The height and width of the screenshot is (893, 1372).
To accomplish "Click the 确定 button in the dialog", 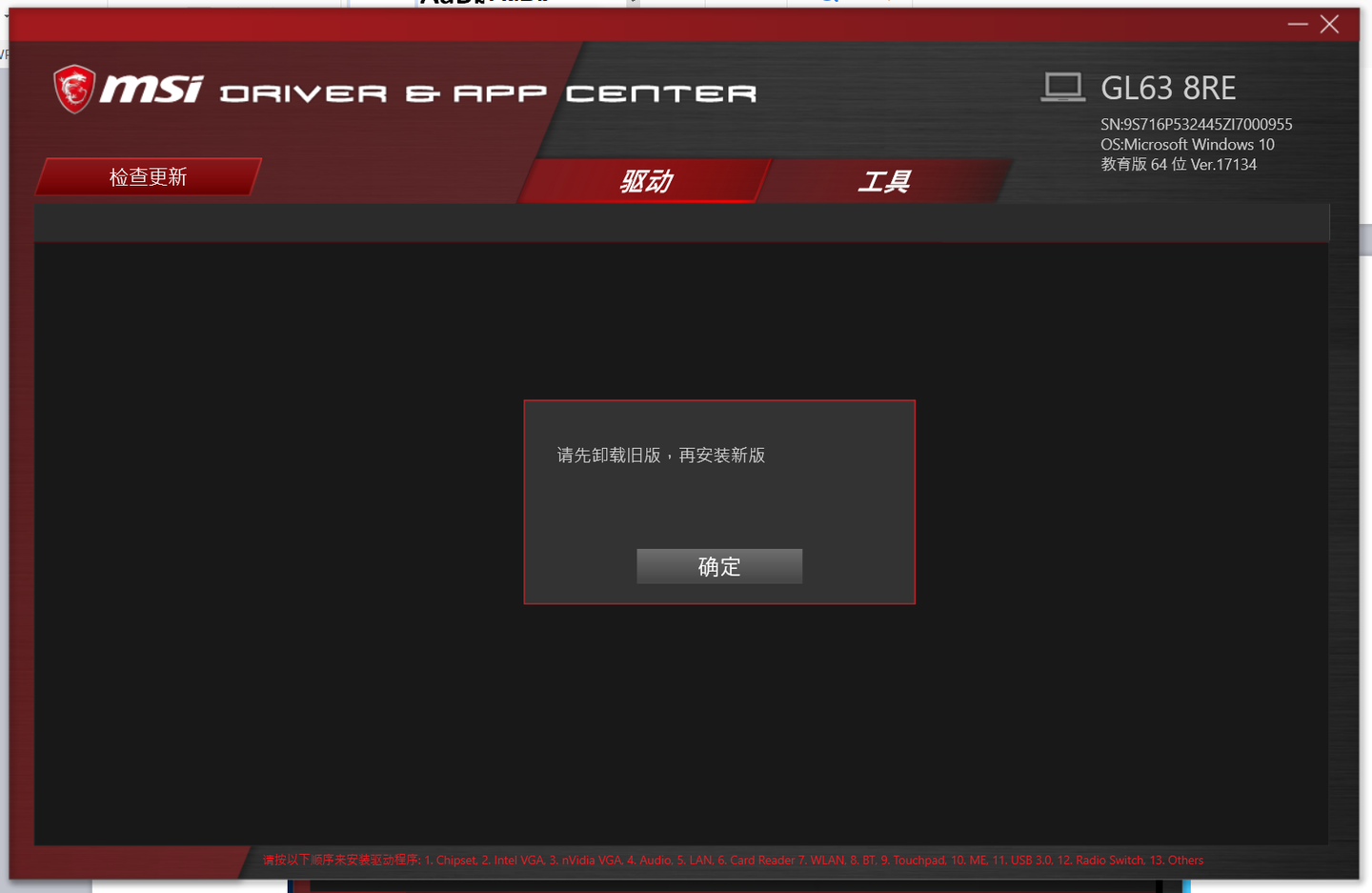I will (719, 566).
